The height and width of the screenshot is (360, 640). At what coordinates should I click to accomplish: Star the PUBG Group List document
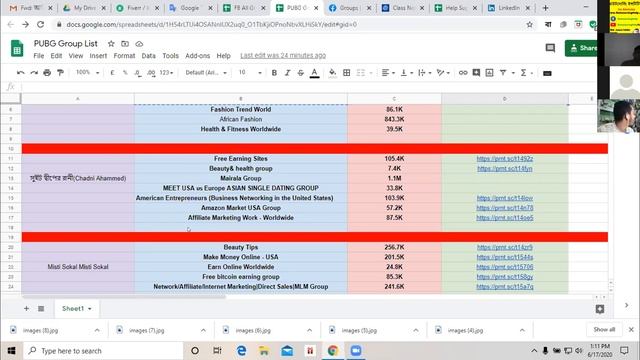point(111,44)
